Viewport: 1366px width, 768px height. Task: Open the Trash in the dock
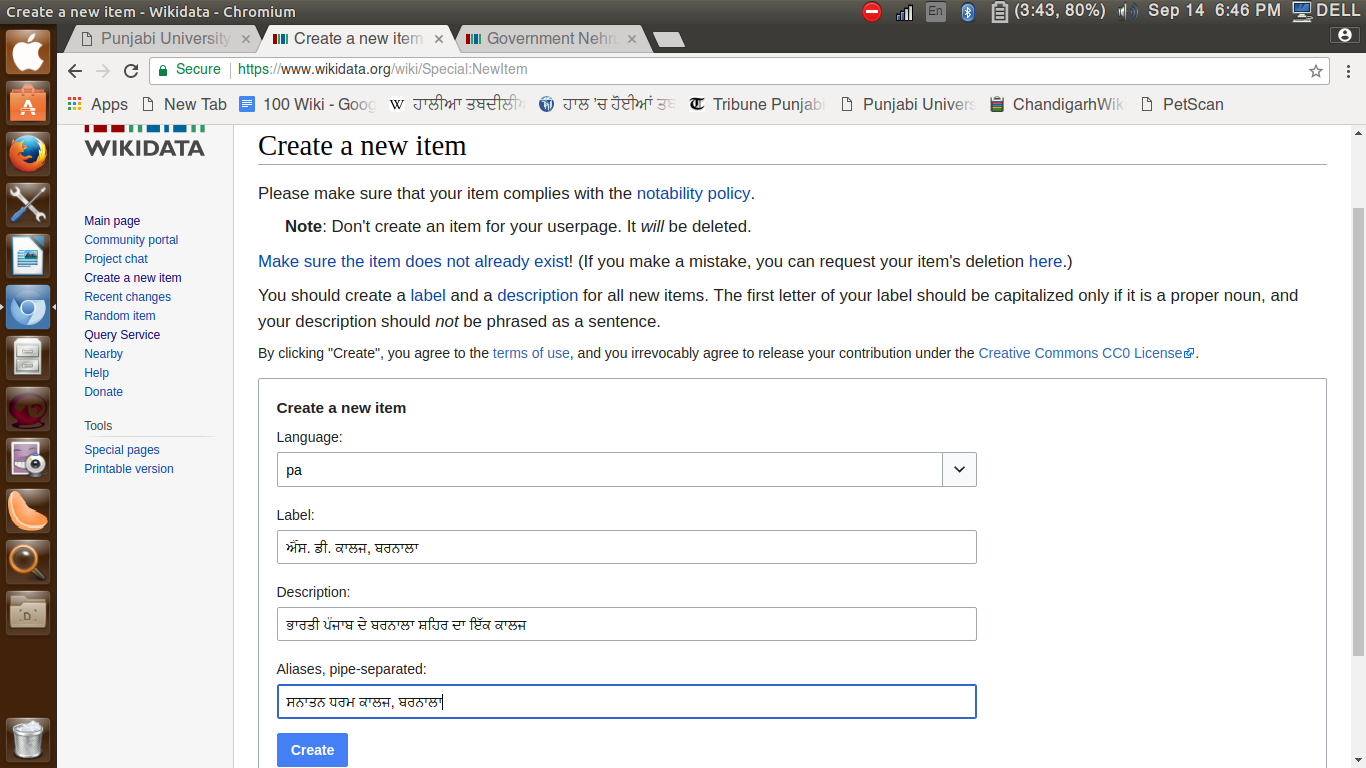28,740
